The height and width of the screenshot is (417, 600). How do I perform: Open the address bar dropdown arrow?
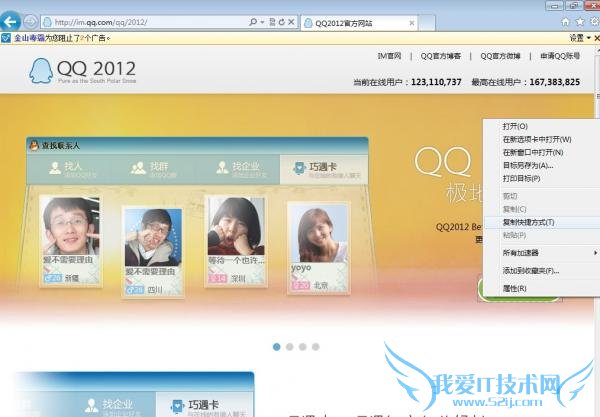(262, 22)
